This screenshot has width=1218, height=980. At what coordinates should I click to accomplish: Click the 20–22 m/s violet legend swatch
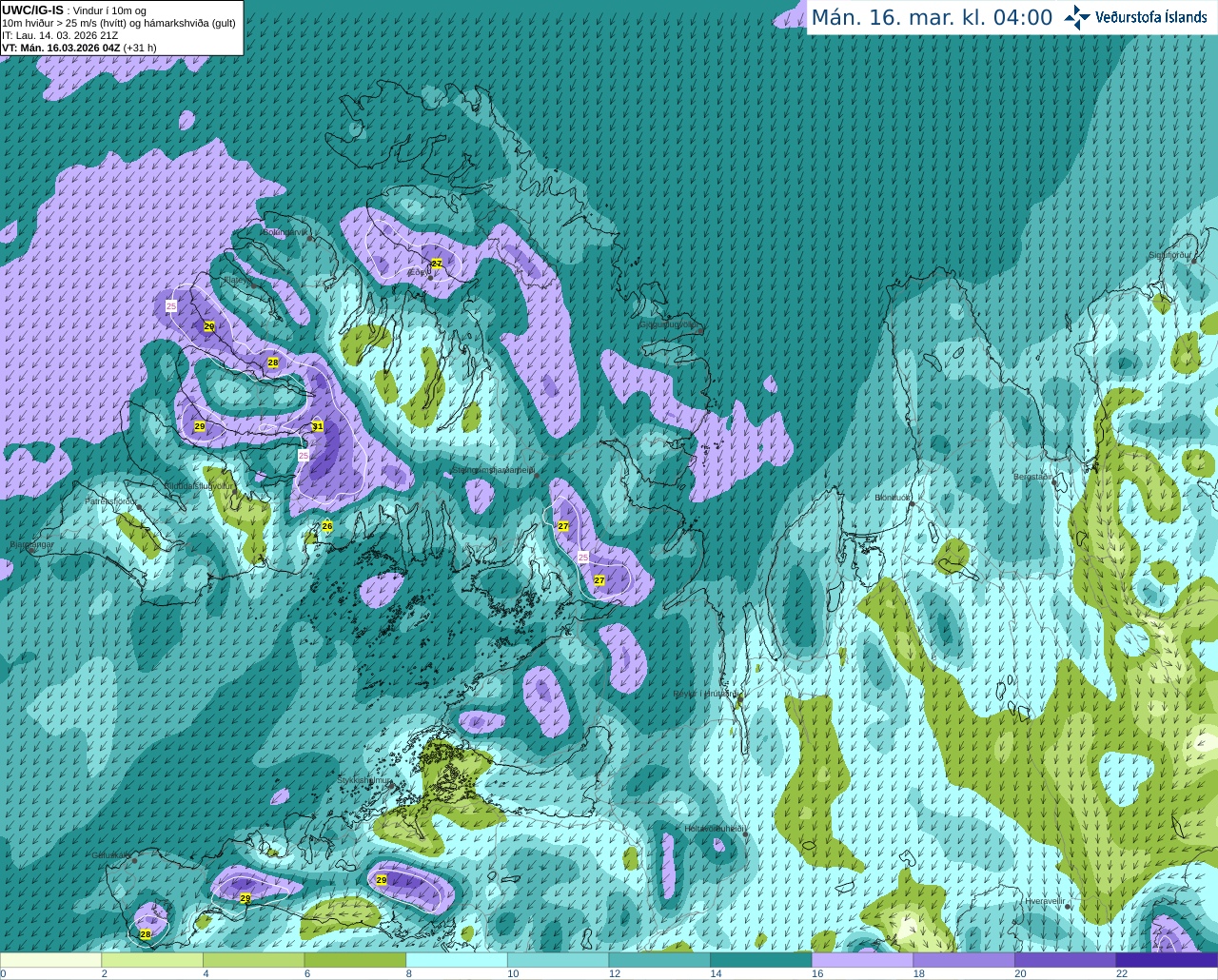(x=1066, y=960)
